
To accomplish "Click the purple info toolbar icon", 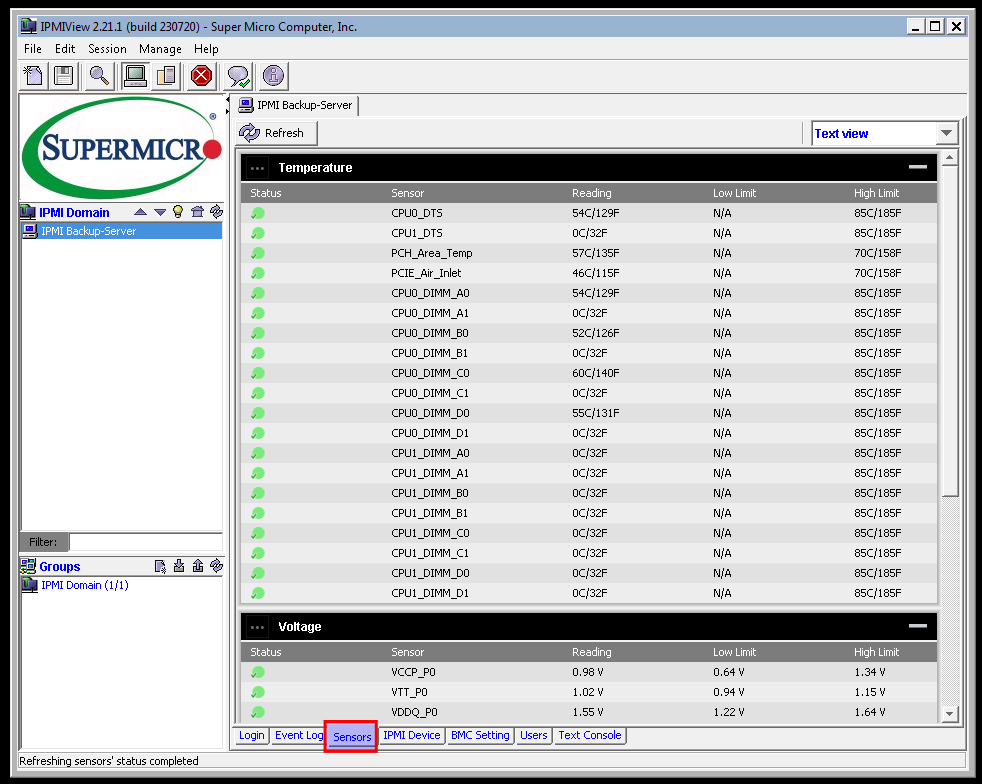I will click(x=273, y=75).
